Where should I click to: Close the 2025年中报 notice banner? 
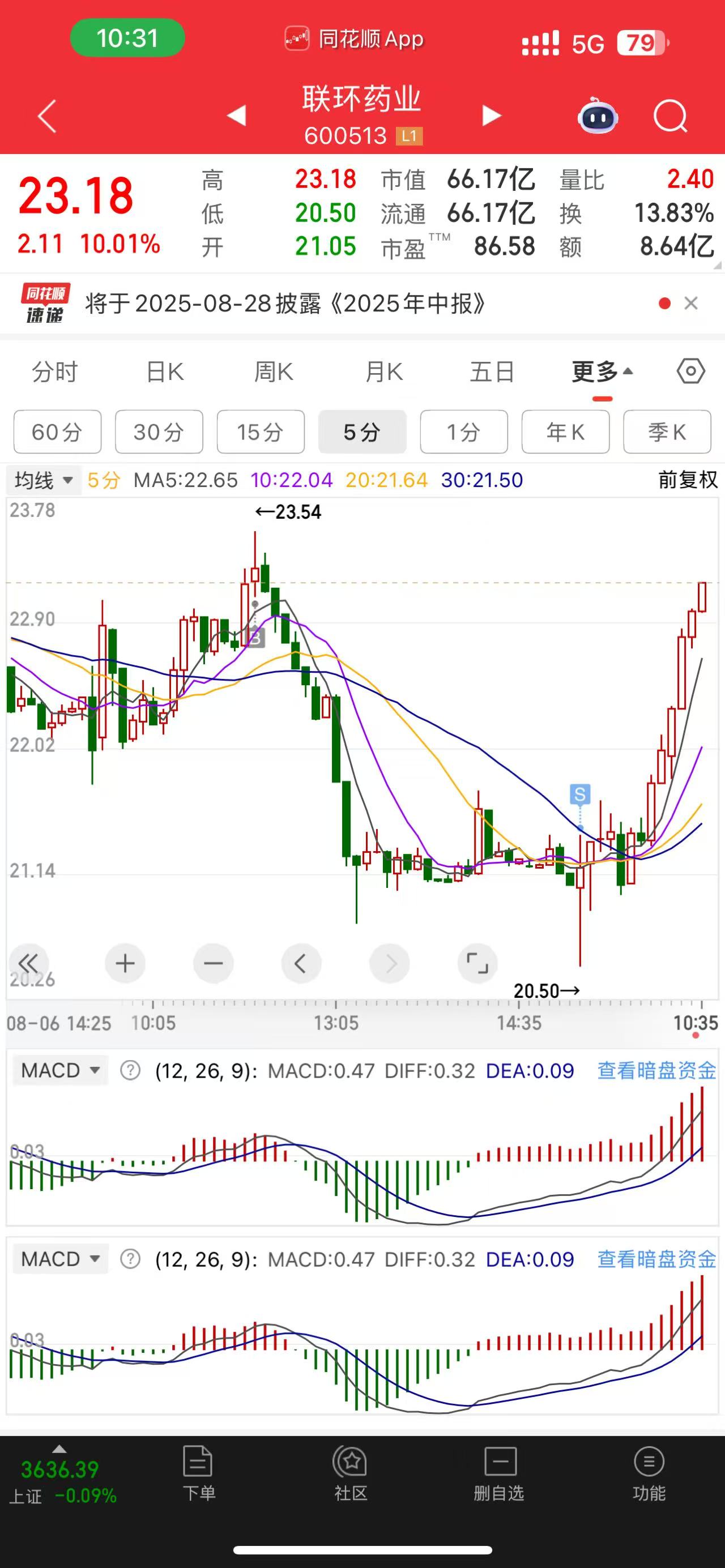point(691,303)
